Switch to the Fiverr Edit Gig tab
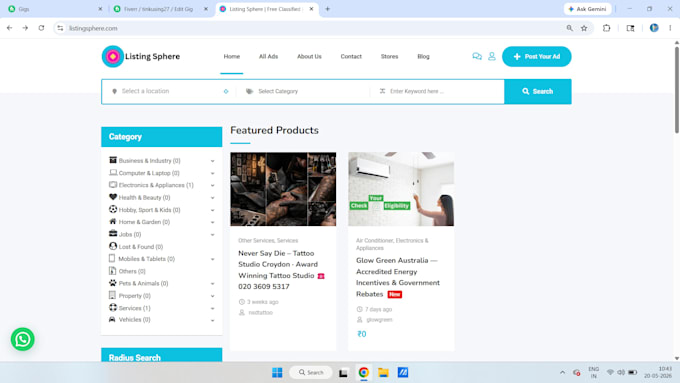The height and width of the screenshot is (383, 680). 159,9
